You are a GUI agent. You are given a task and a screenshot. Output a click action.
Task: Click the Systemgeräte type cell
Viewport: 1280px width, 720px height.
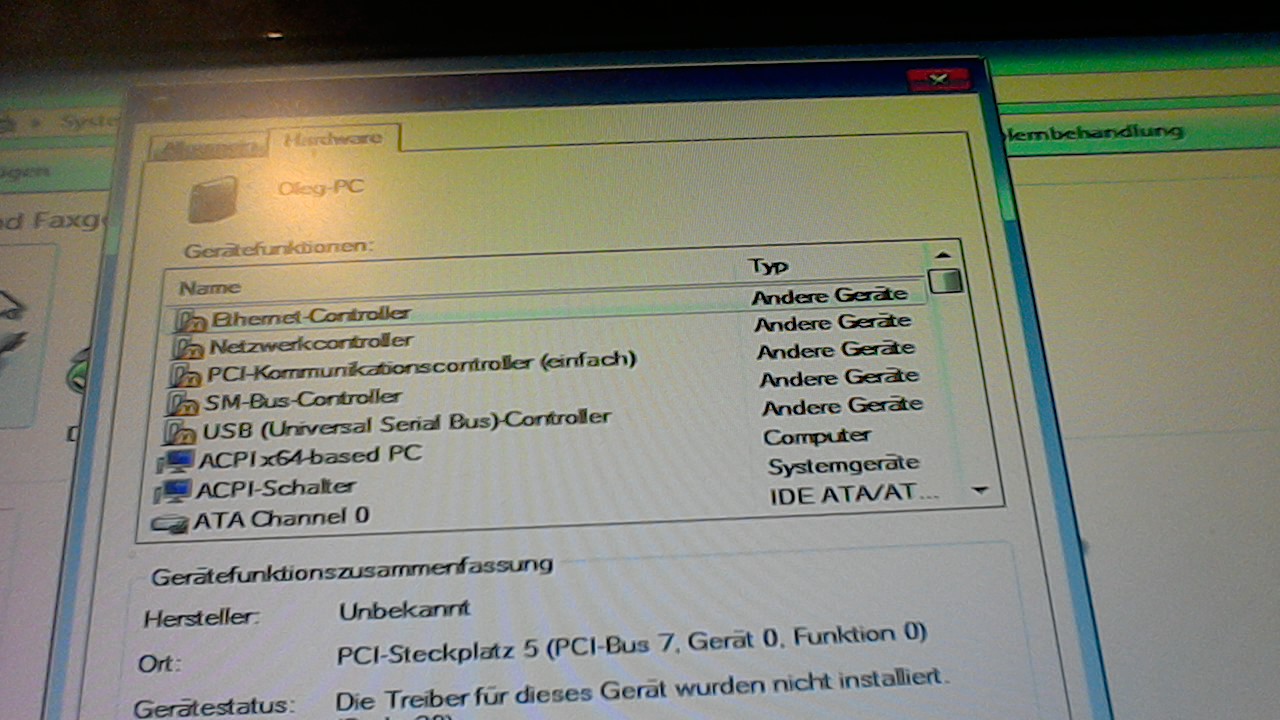click(x=843, y=465)
